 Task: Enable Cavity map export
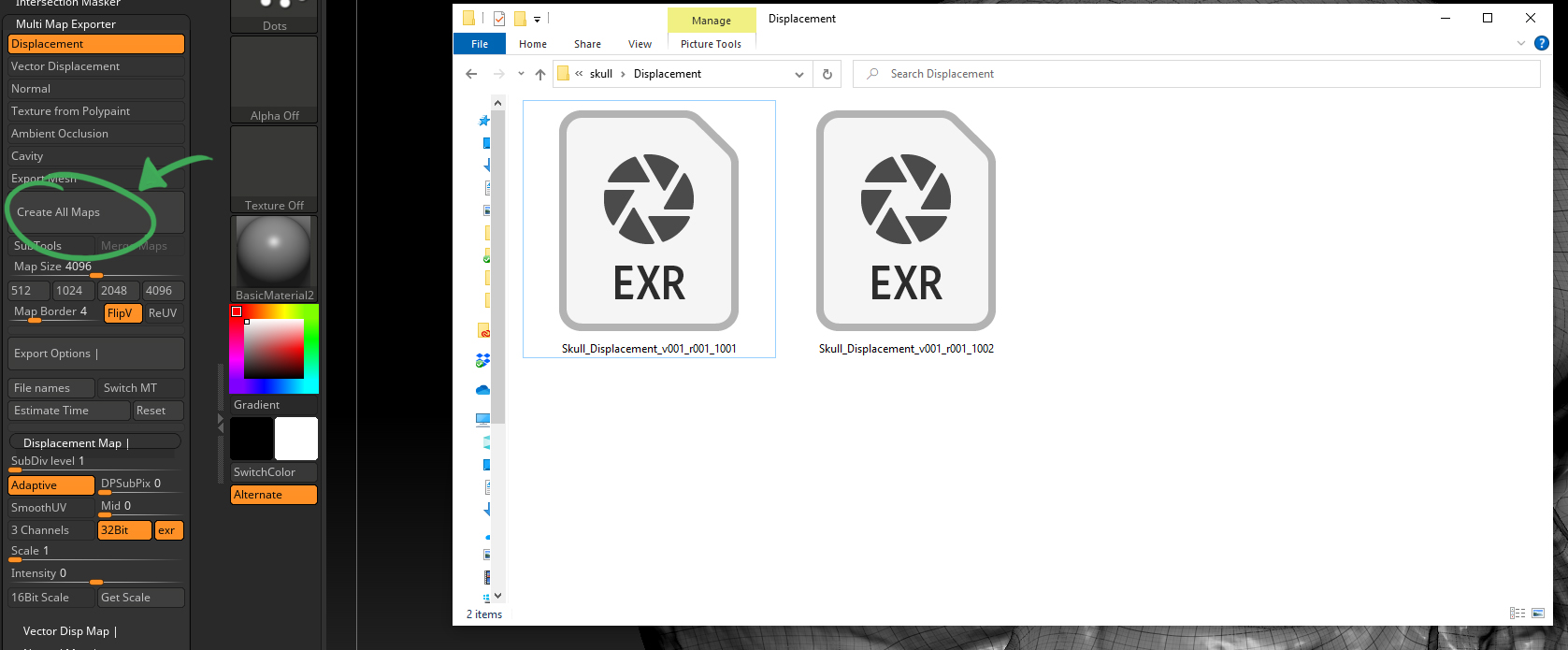point(96,156)
